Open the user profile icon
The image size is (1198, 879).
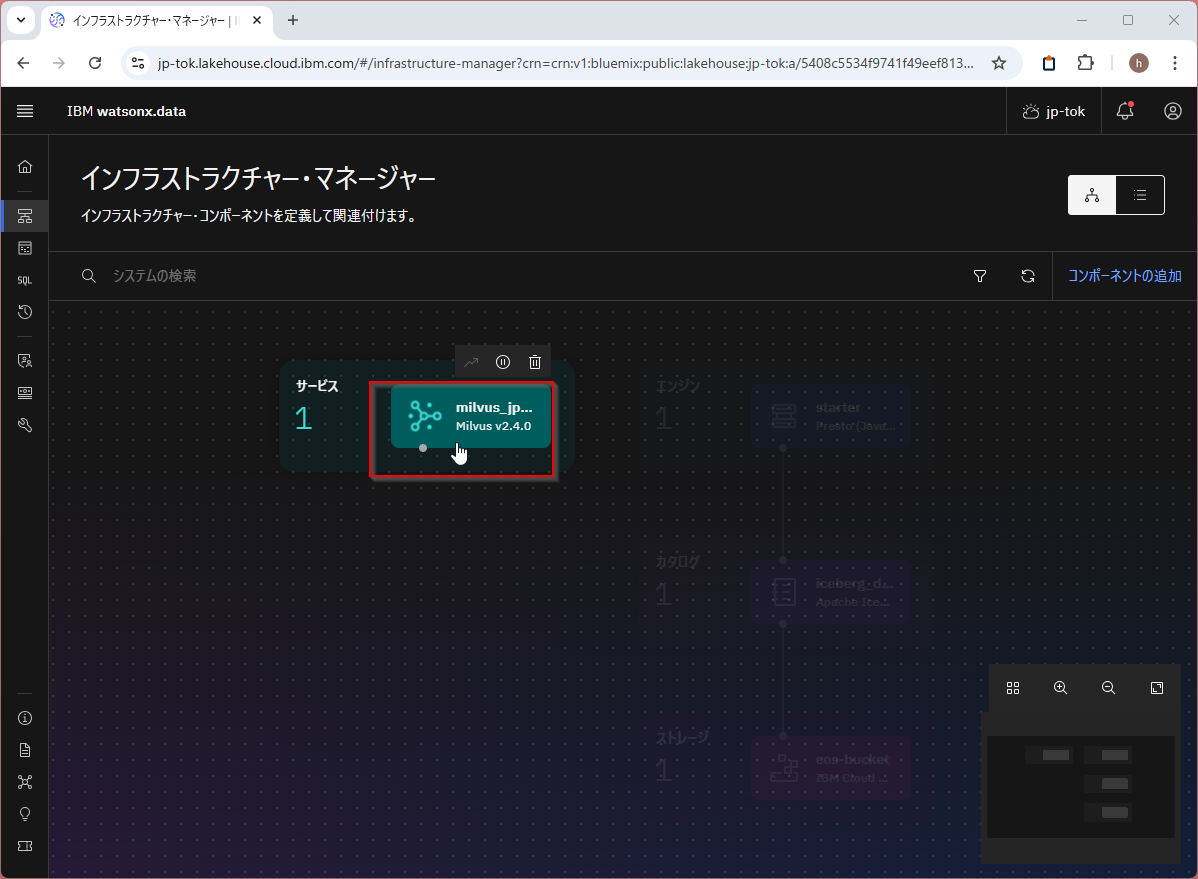point(1173,112)
